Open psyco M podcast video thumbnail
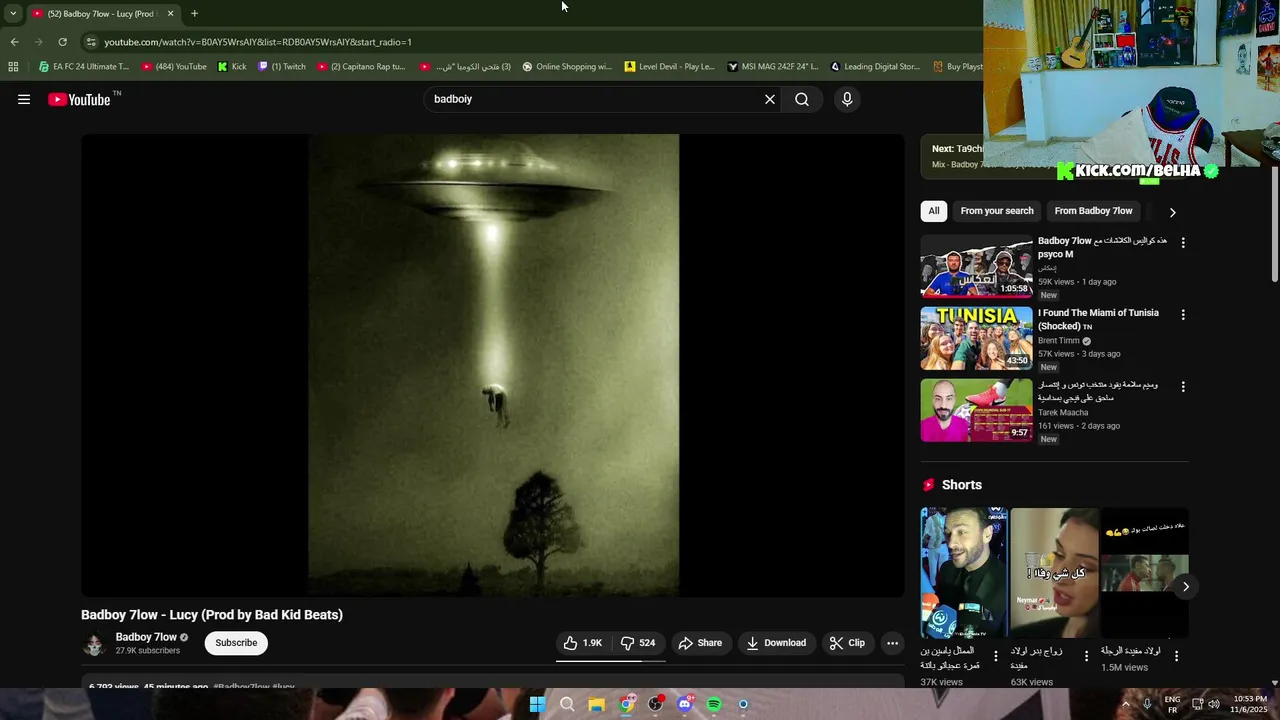This screenshot has width=1280, height=720. tap(976, 266)
